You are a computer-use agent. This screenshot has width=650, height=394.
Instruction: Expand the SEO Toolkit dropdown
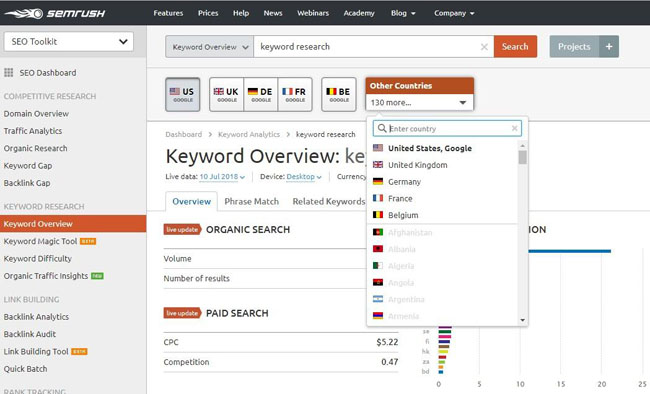[x=69, y=41]
